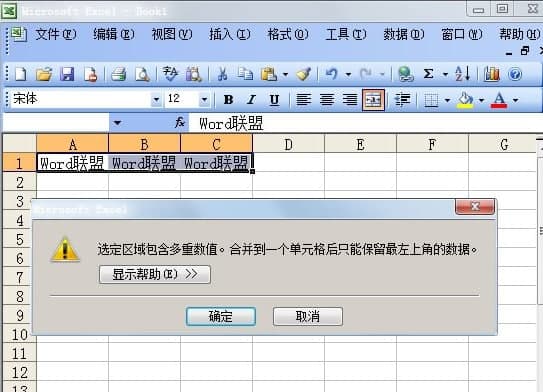Toggle Bold formatting button
Viewport: 543px width, 392px height.
228,100
